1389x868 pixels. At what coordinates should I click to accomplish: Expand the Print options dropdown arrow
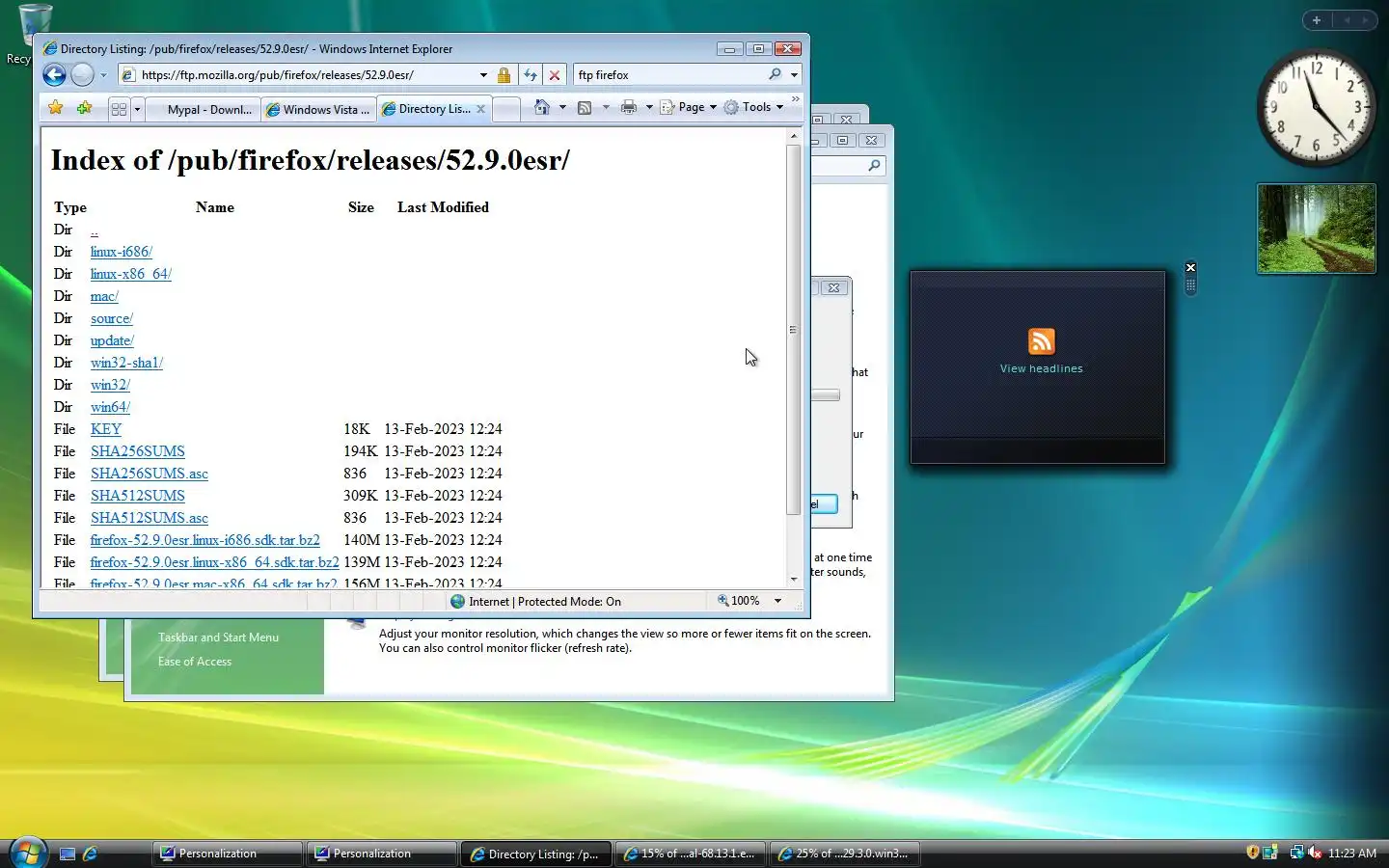click(649, 107)
